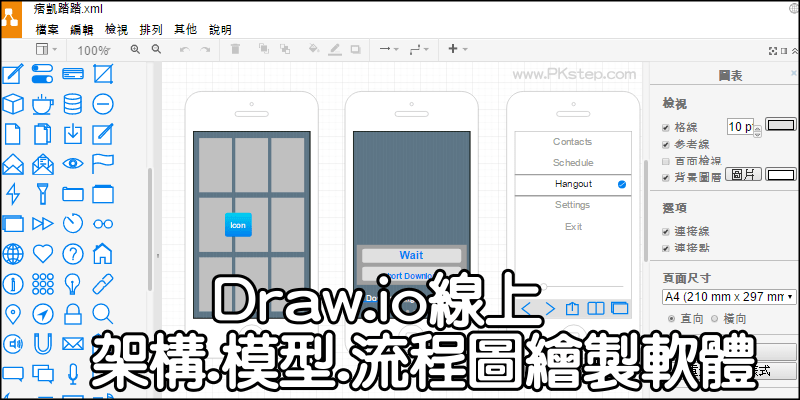Click the delete trash icon
This screenshot has width=800, height=400.
click(x=235, y=49)
